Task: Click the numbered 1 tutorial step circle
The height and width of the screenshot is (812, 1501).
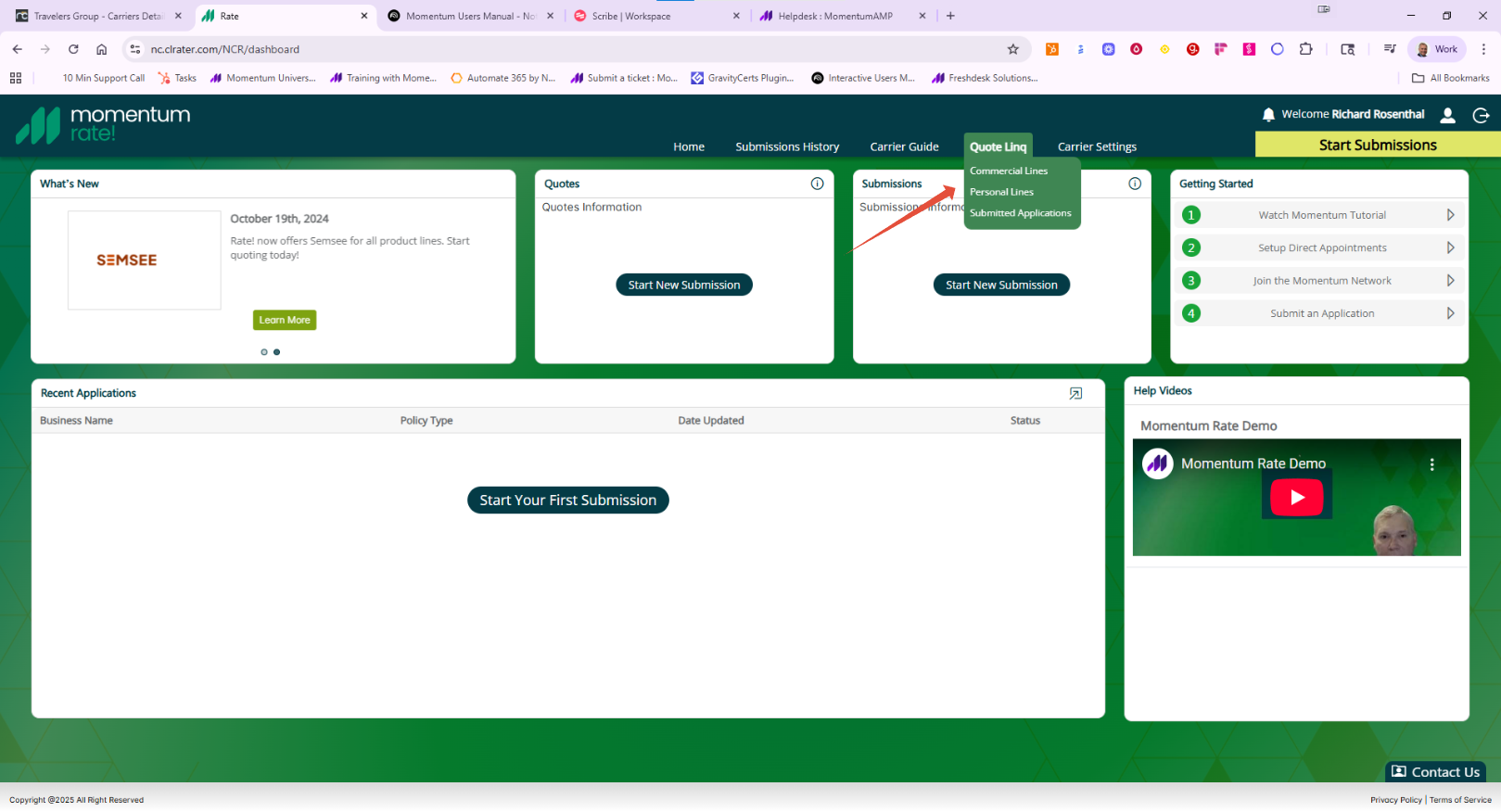Action: click(1191, 215)
